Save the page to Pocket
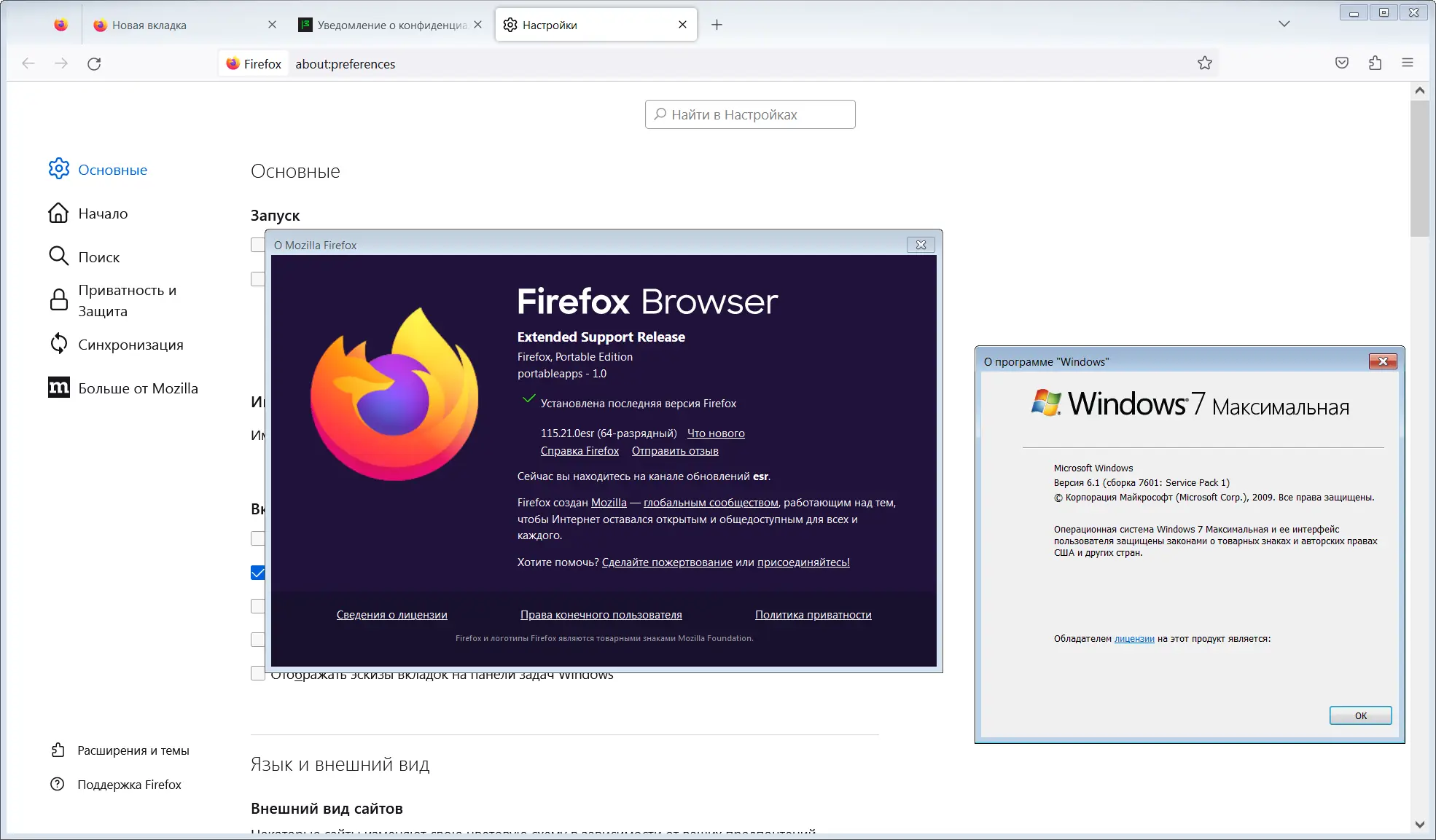Screen dimensions: 1436x840 1341,63
